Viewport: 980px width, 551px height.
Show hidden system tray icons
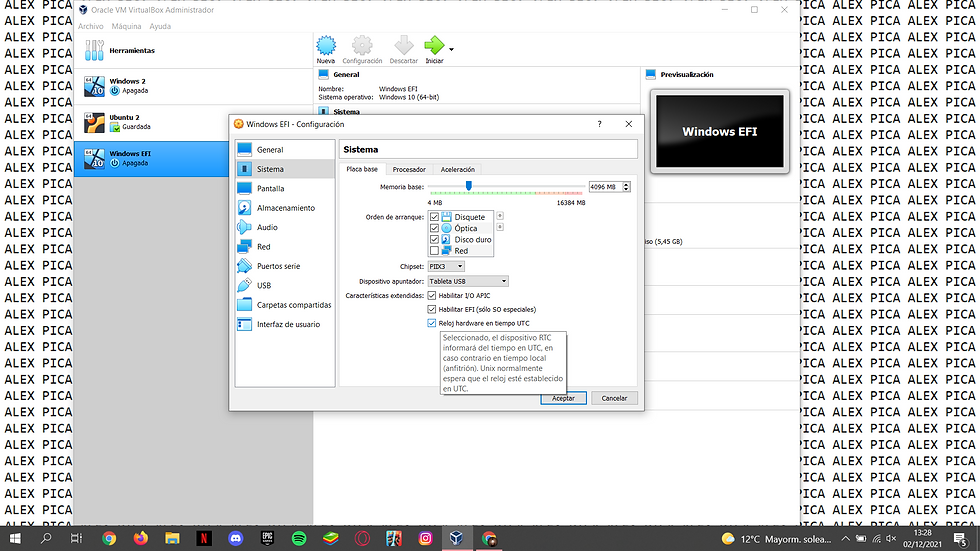pyautogui.click(x=845, y=539)
